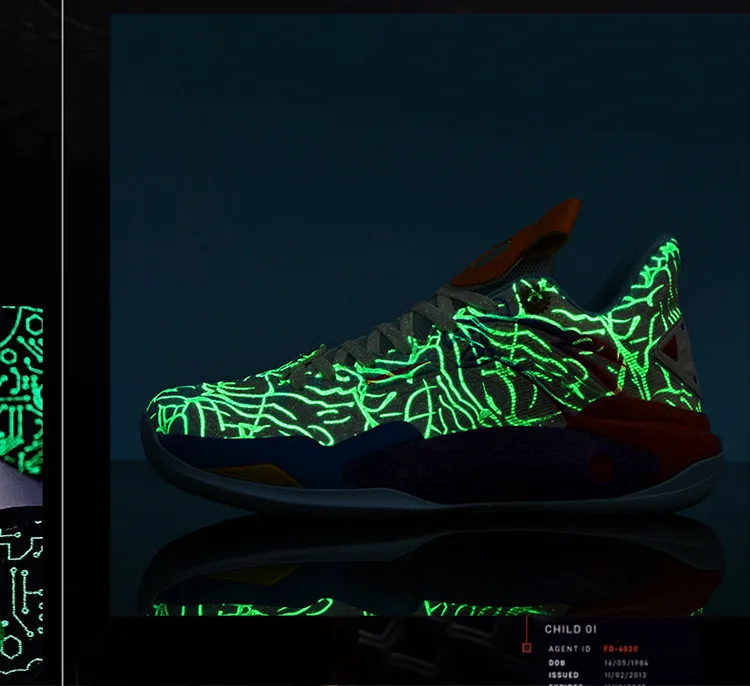The height and width of the screenshot is (686, 750).
Task: Click the red "FD-4020" agent ID value
Action: 621,649
